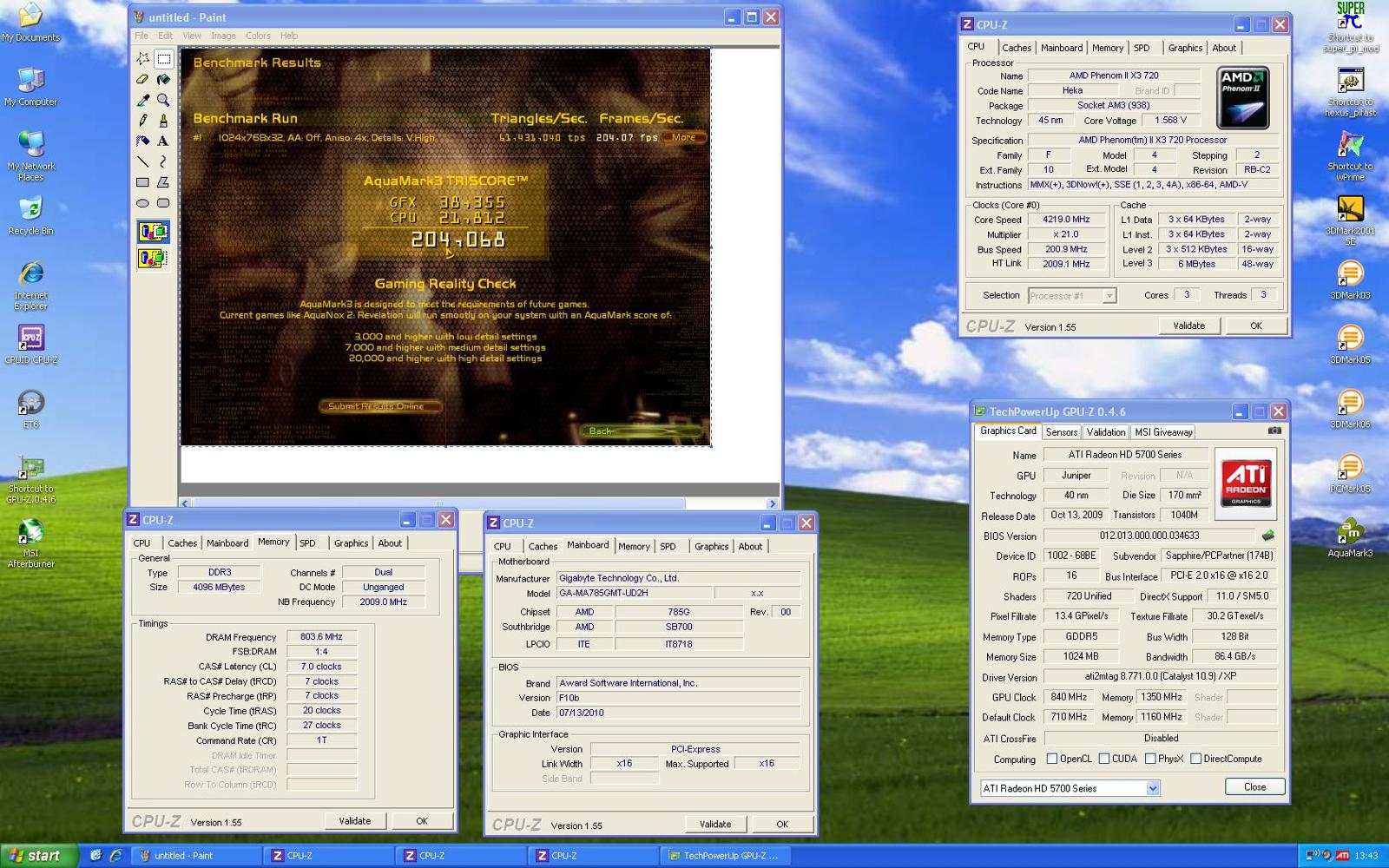Click the GPU-Z BIOS save chip icon
Image resolution: width=1389 pixels, height=868 pixels.
click(x=1268, y=536)
